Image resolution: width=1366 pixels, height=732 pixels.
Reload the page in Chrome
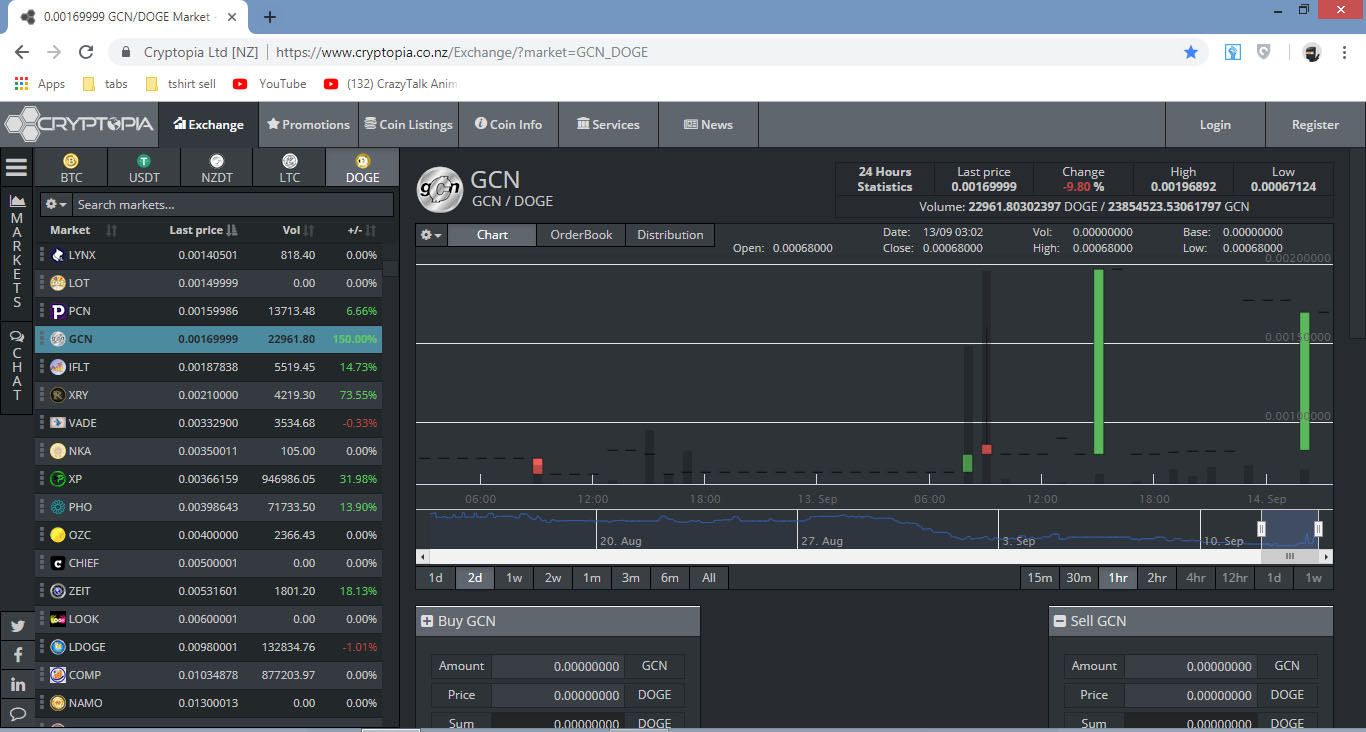86,52
